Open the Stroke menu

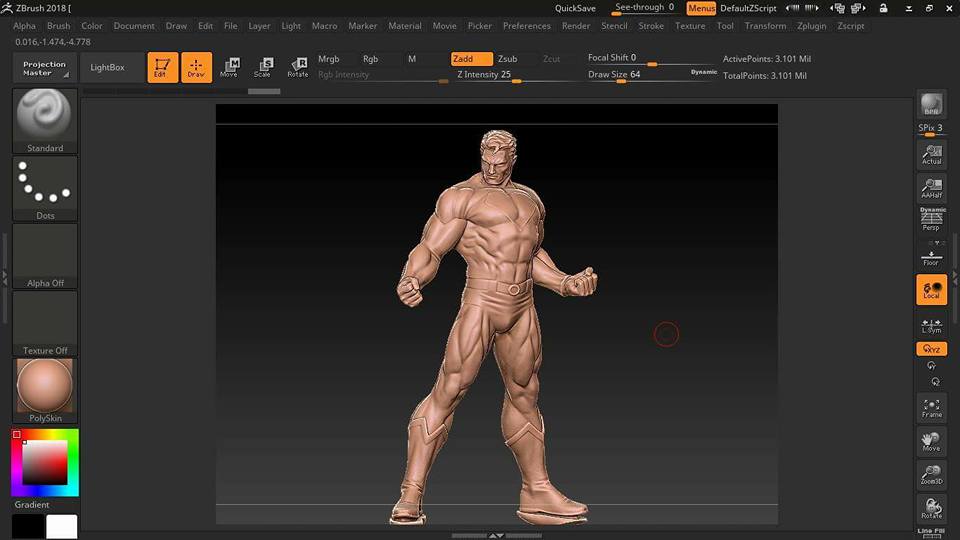pyautogui.click(x=651, y=26)
